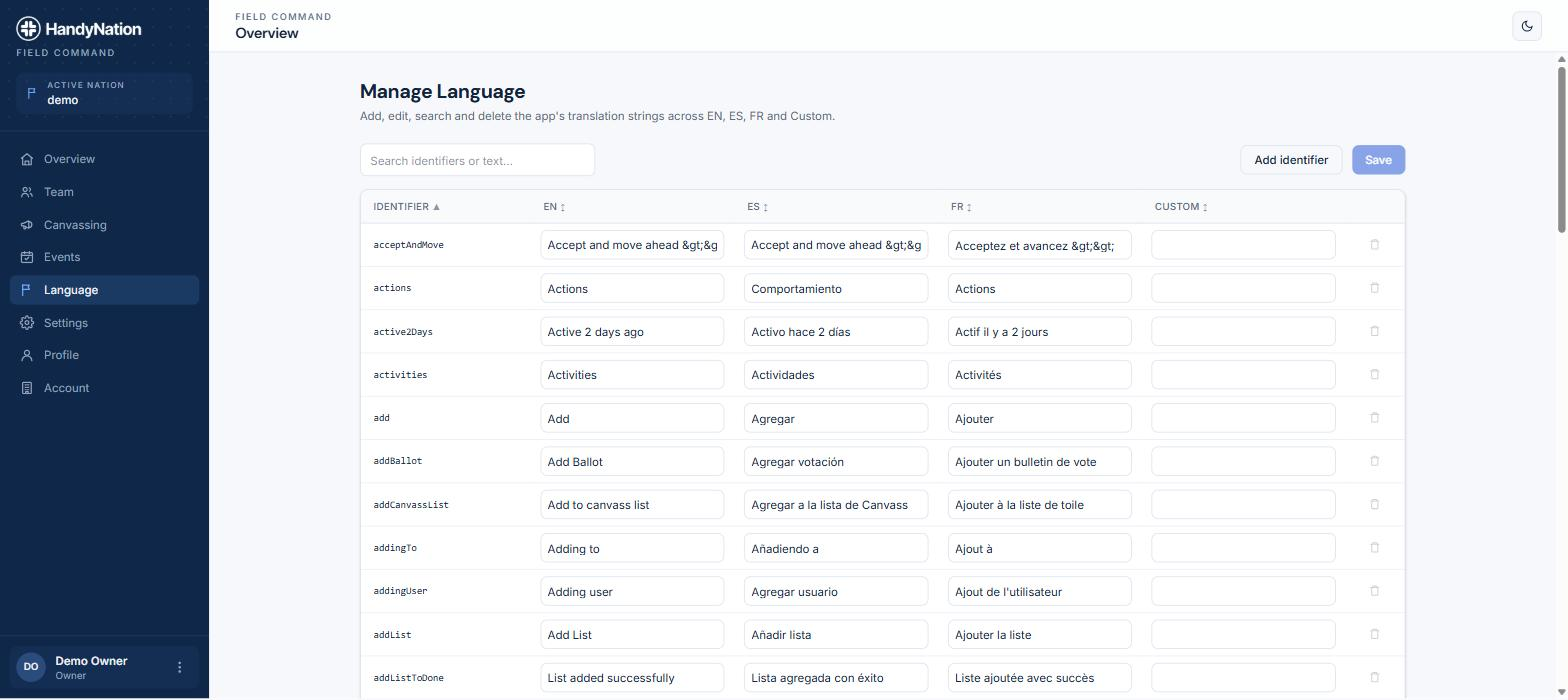Screen dimensions: 1568x700
Task: Click the empty CUSTOM field for addingUser
Action: 1243,591
